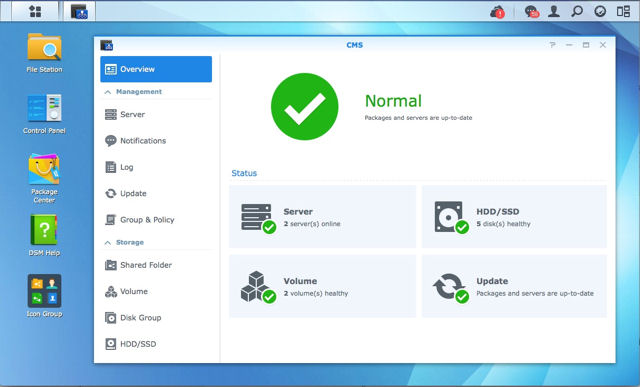Click '2 server(s) online' text
640x387 pixels.
tap(312, 224)
